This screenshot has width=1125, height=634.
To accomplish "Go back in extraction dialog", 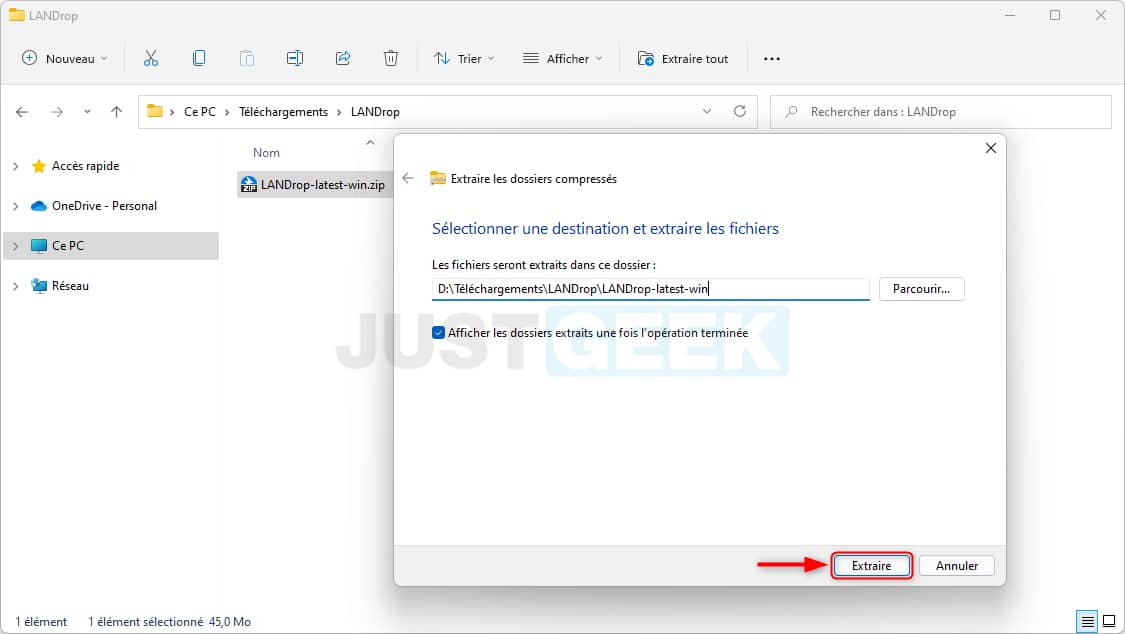I will tap(408, 179).
